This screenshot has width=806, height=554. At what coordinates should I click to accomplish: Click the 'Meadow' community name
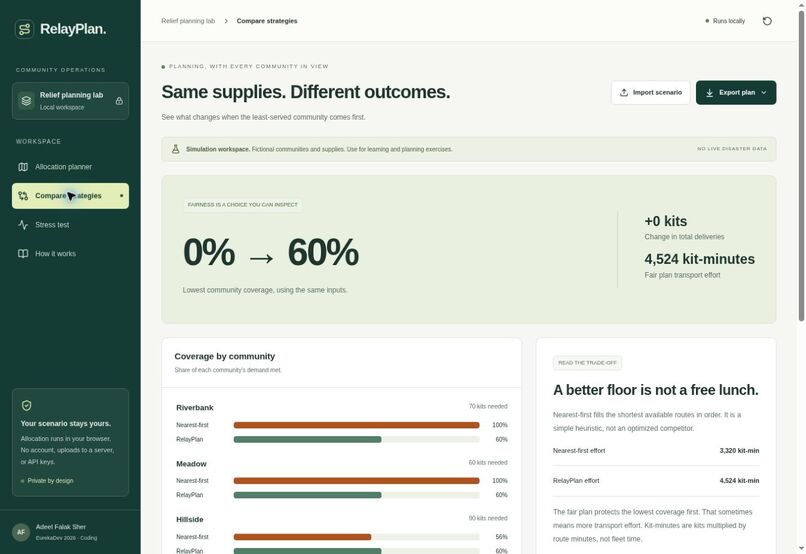click(191, 464)
